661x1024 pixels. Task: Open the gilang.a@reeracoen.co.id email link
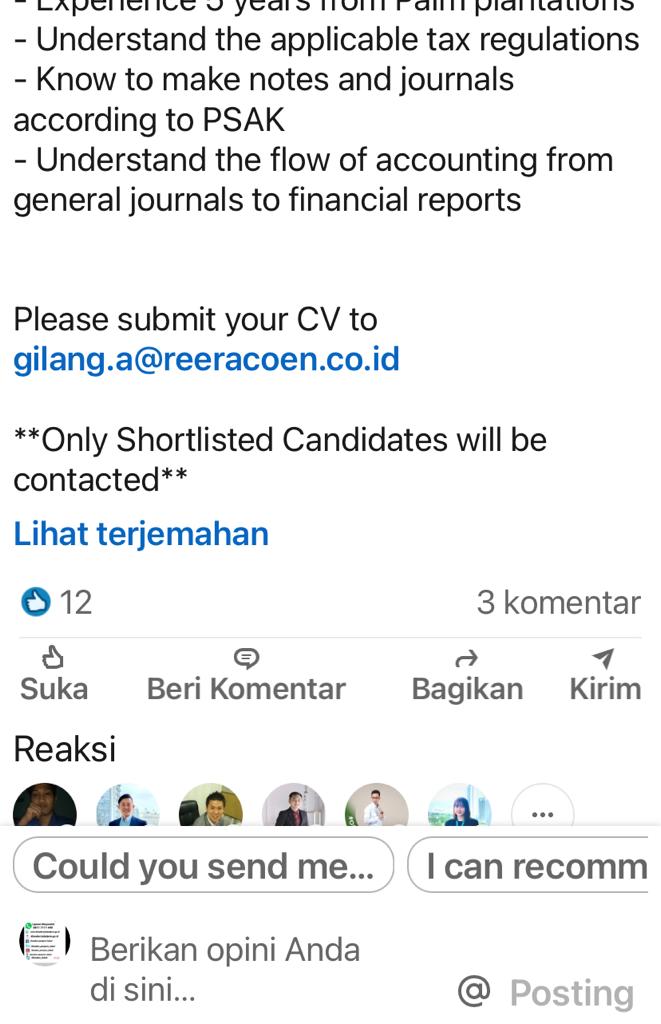pos(206,359)
